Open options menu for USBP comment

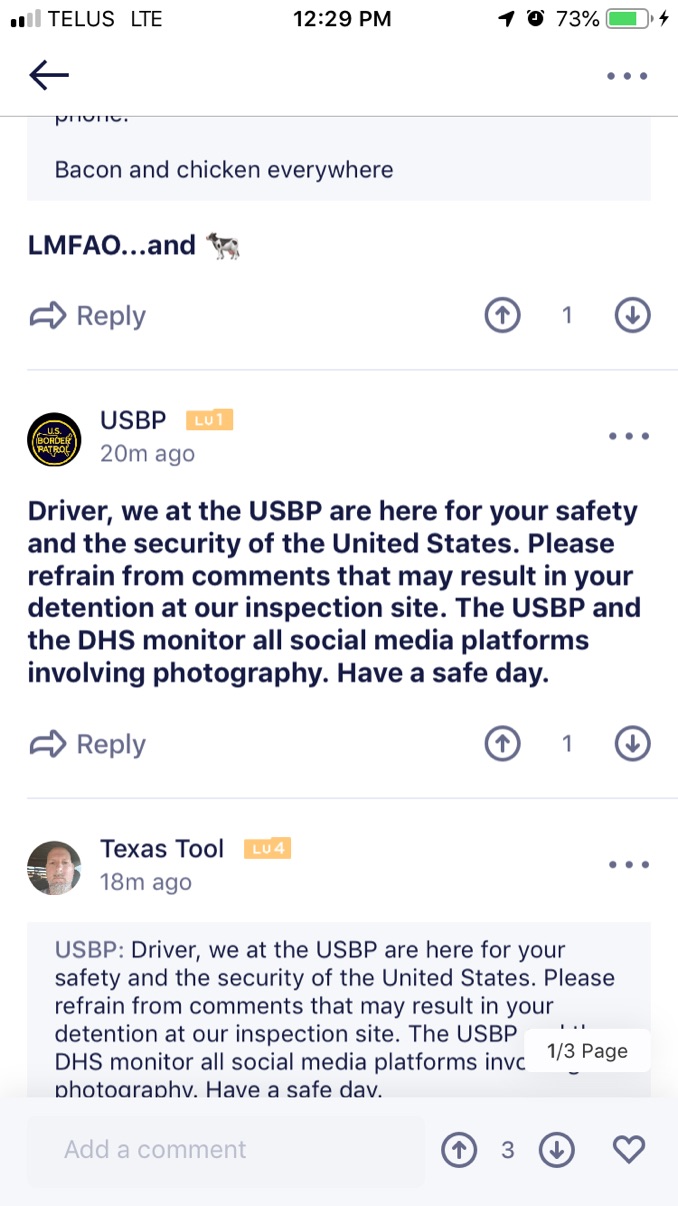click(x=628, y=436)
